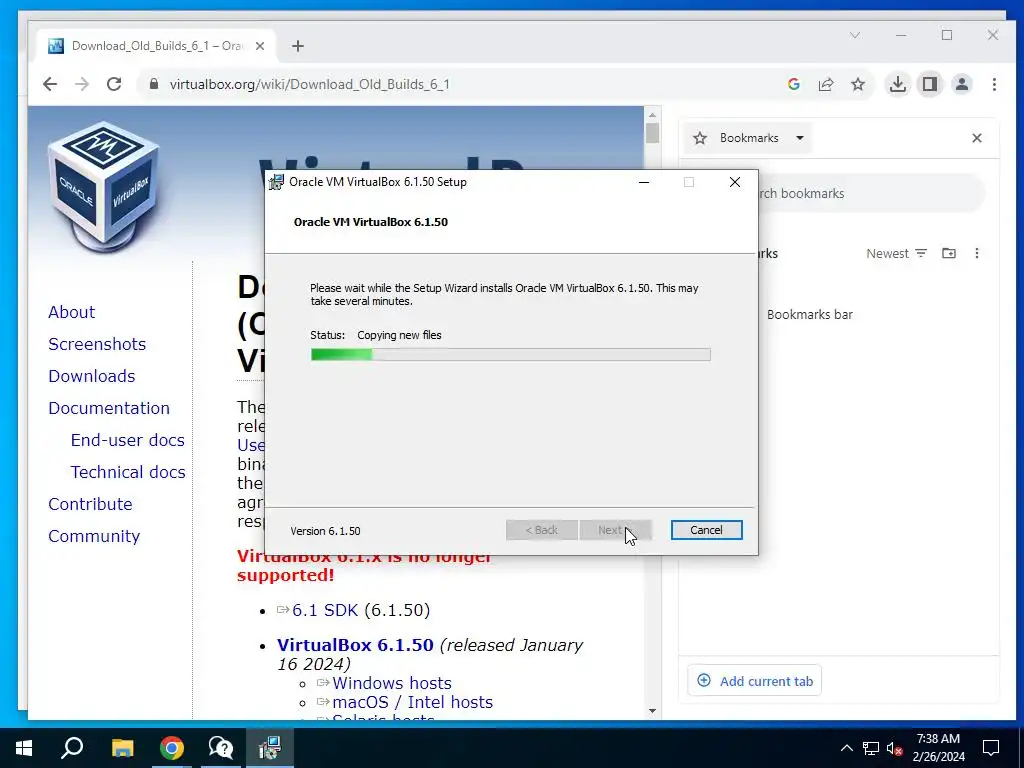Click the muted volume tray icon
1024x768 pixels.
coord(895,748)
